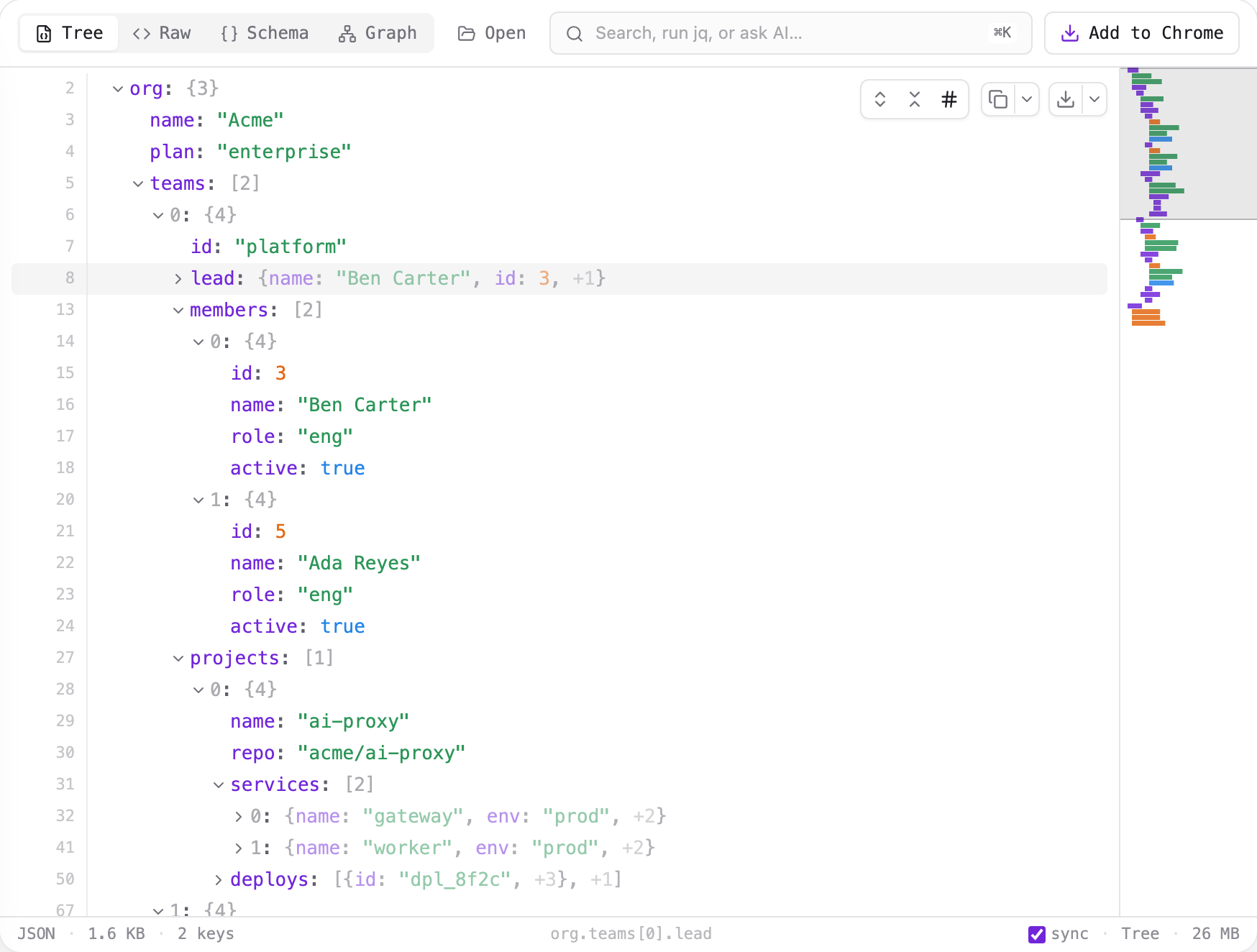Collapse the members array
1257x952 pixels.
[178, 311]
